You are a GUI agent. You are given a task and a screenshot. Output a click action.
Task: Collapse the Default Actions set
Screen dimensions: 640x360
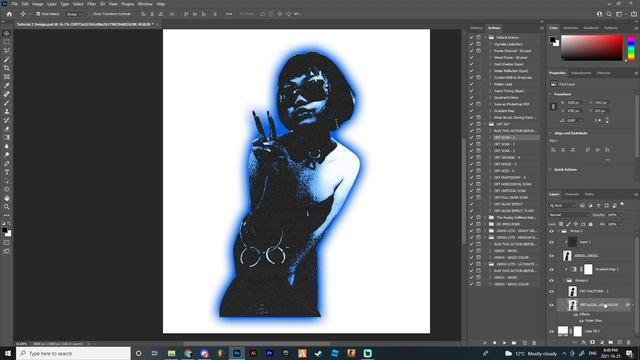click(x=485, y=38)
